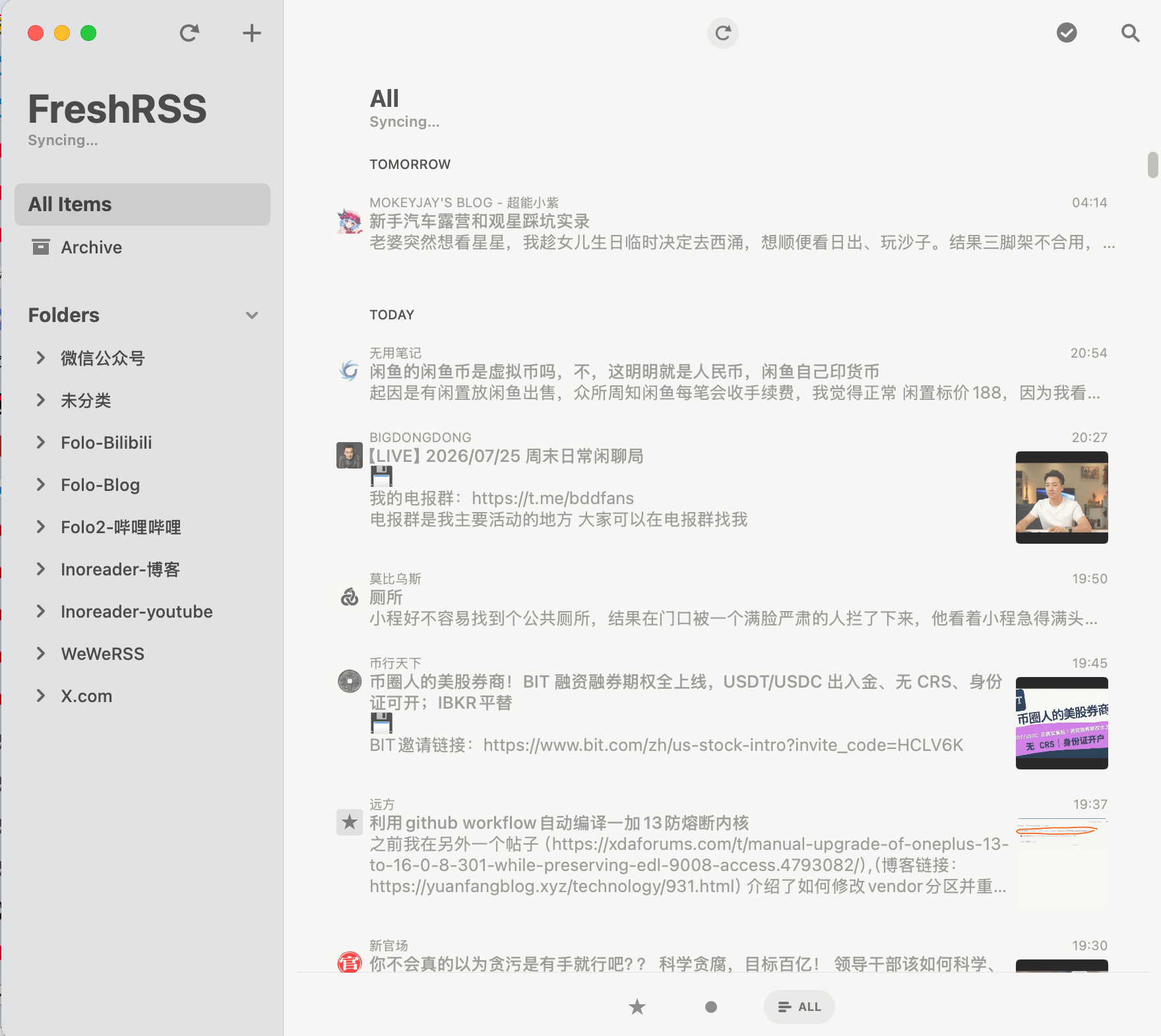The height and width of the screenshot is (1036, 1161).
Task: Click the 19:50 timestamp of 厕所 article
Action: pos(1090,579)
